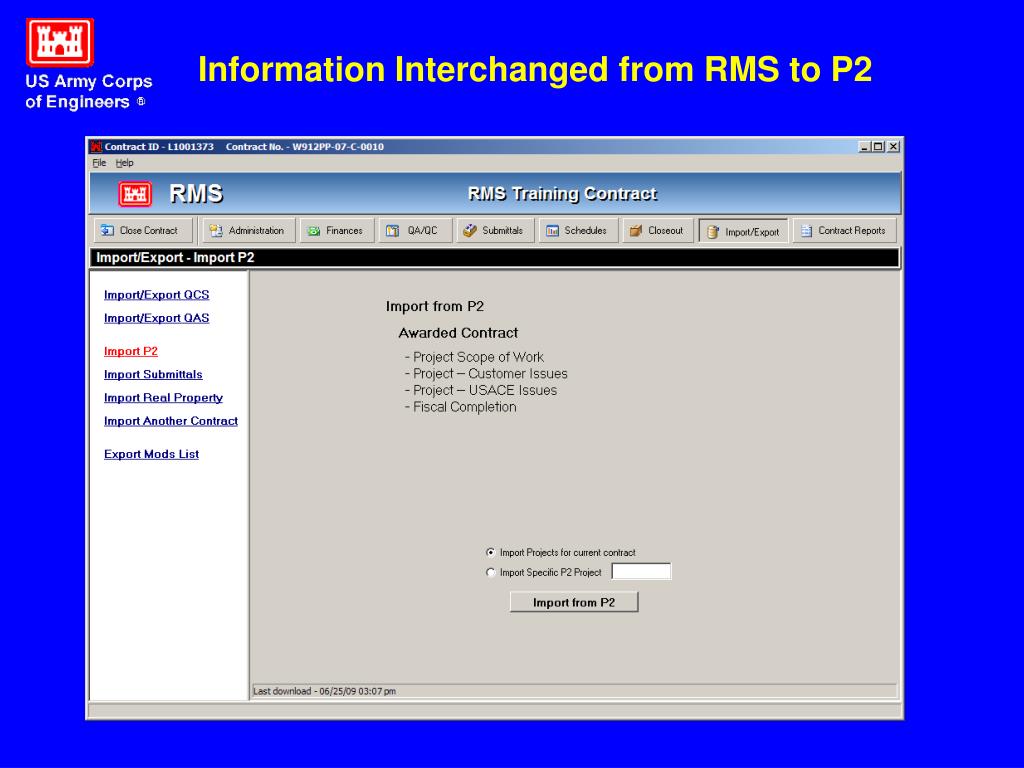Open the Contract Reports section
The height and width of the screenshot is (768, 1024).
(844, 231)
